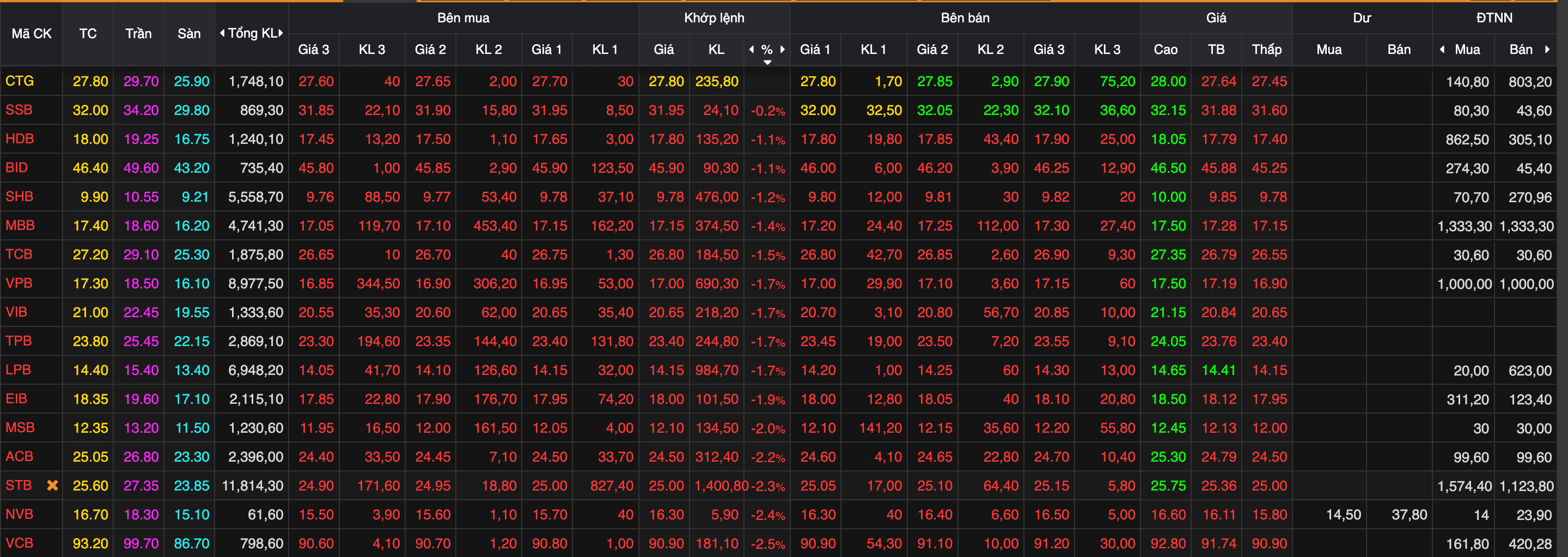1568x557 pixels.
Task: Open the CTG ticker symbol
Action: (20, 81)
